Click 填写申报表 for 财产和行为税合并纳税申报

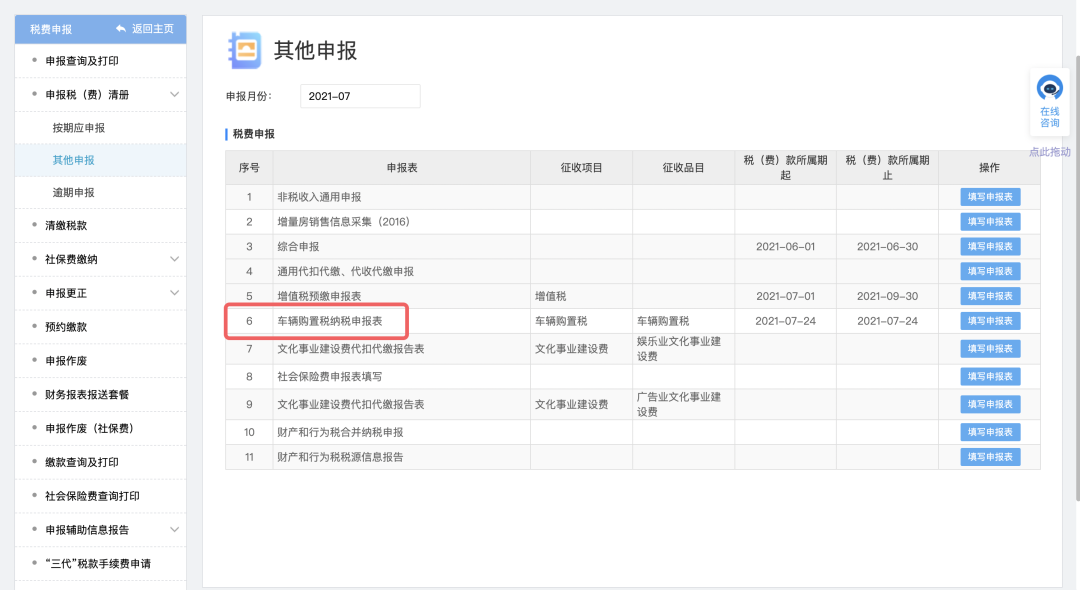(990, 432)
